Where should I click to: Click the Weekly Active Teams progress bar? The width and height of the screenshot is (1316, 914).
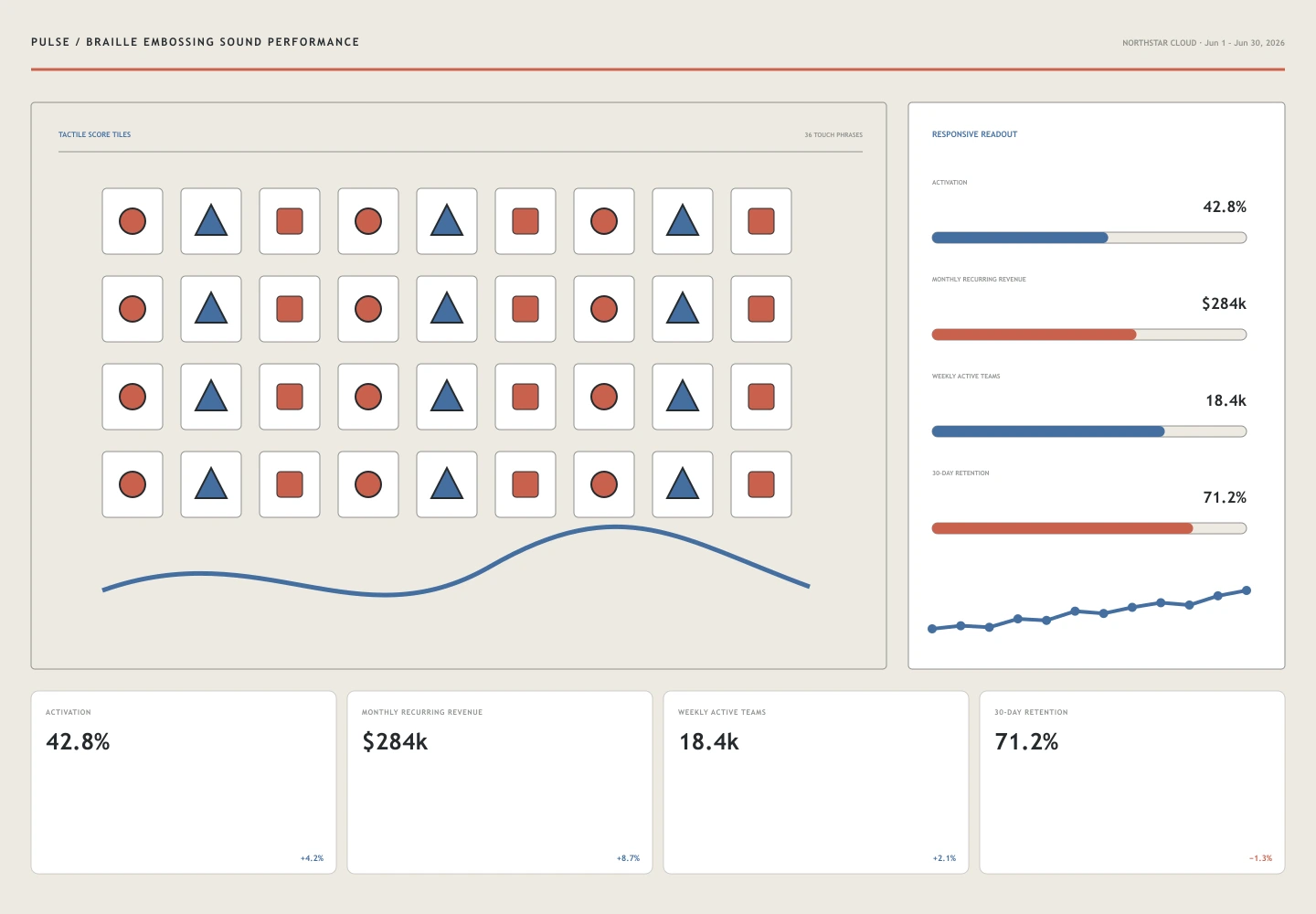pos(1089,431)
